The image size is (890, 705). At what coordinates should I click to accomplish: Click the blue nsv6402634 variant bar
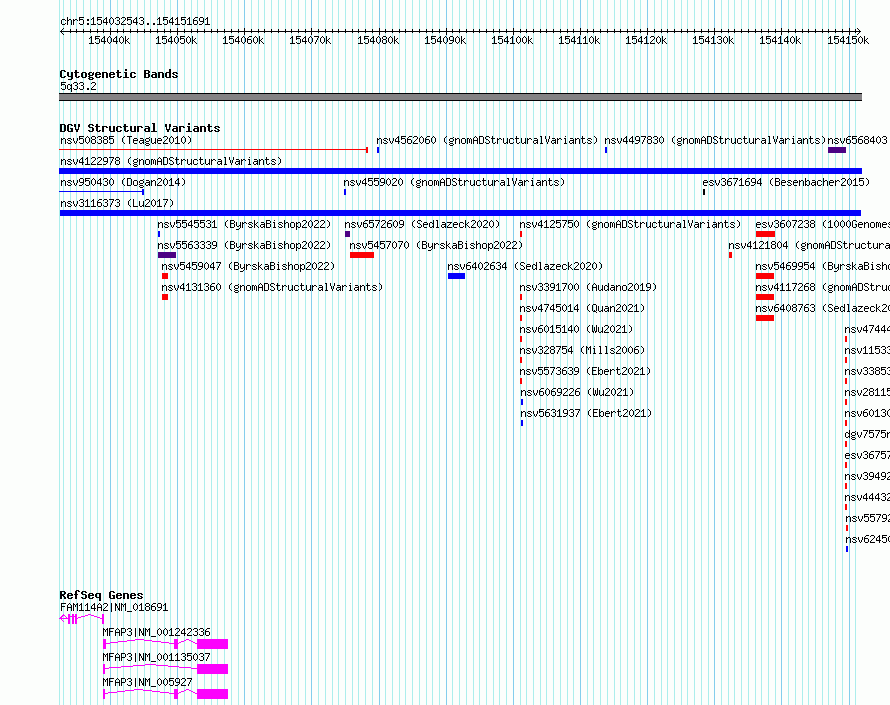pyautogui.click(x=456, y=276)
